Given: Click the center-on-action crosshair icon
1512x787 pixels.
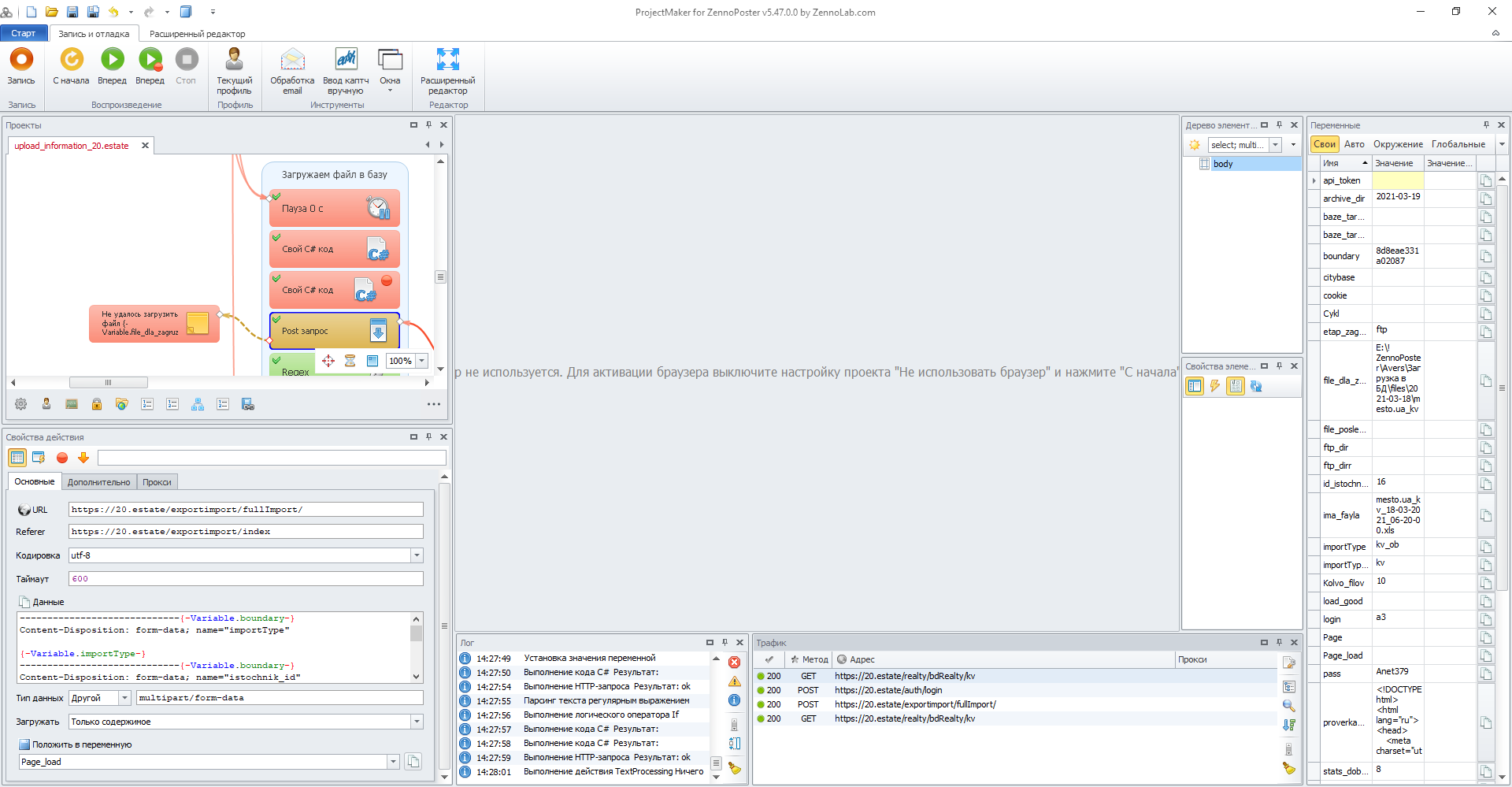Looking at the screenshot, I should click(x=328, y=361).
